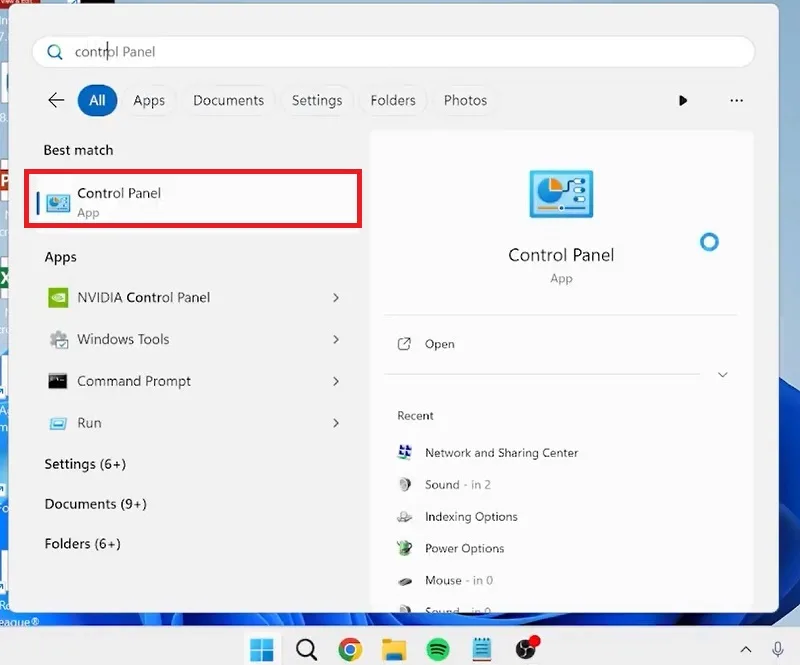Switch to the Settings filter tab
800x665 pixels.
tap(317, 100)
